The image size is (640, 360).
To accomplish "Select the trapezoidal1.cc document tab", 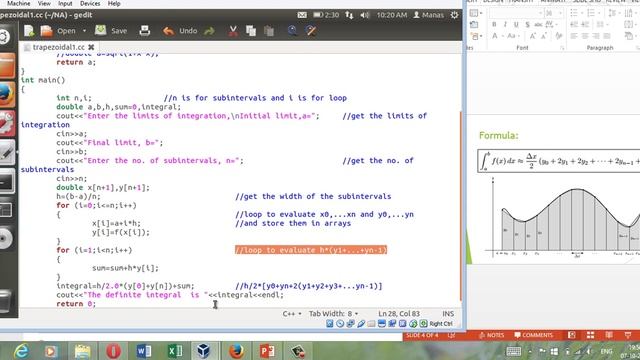I will pos(59,47).
